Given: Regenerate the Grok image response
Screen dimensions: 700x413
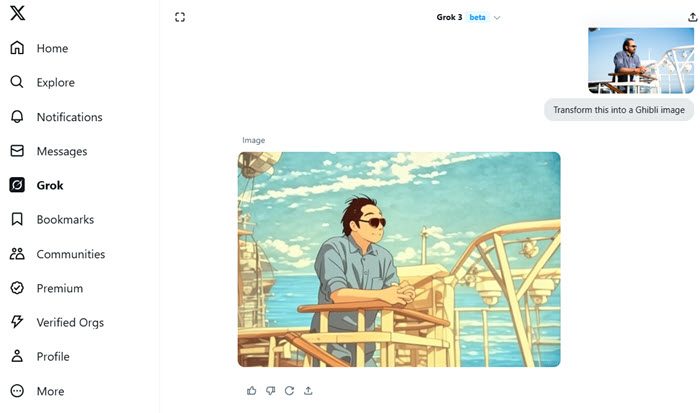Looking at the screenshot, I should pos(289,390).
